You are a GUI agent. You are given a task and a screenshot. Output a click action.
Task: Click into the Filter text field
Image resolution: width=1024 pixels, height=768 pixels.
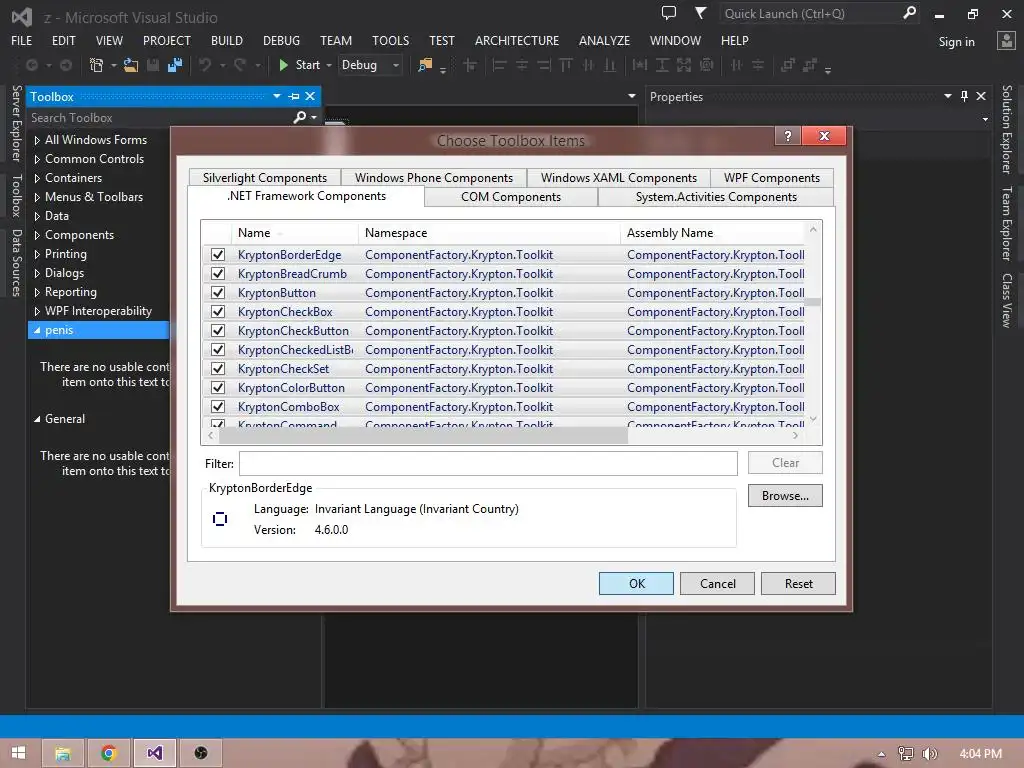point(488,464)
